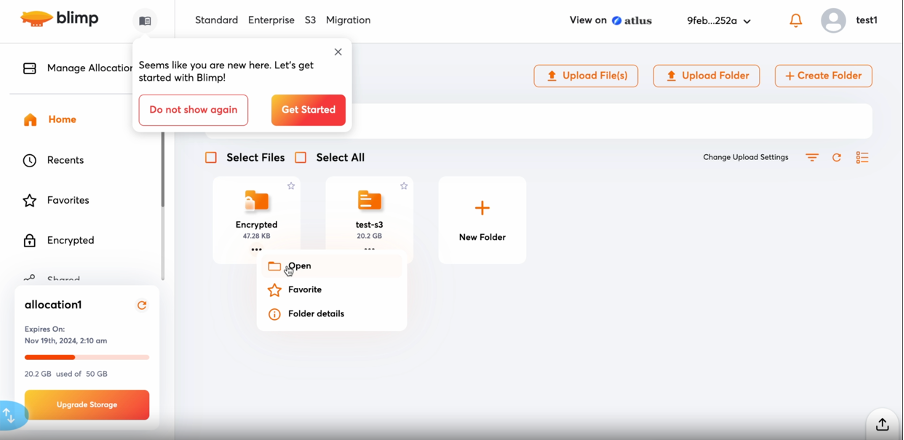904x440 pixels.
Task: Toggle the sidebar collapse icon
Action: (145, 21)
